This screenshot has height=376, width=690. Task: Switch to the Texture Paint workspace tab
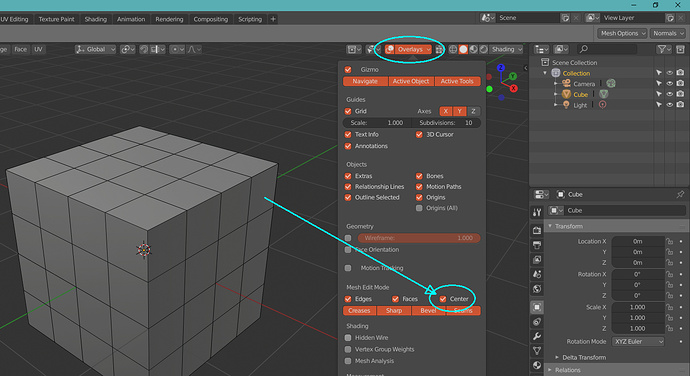[x=56, y=19]
